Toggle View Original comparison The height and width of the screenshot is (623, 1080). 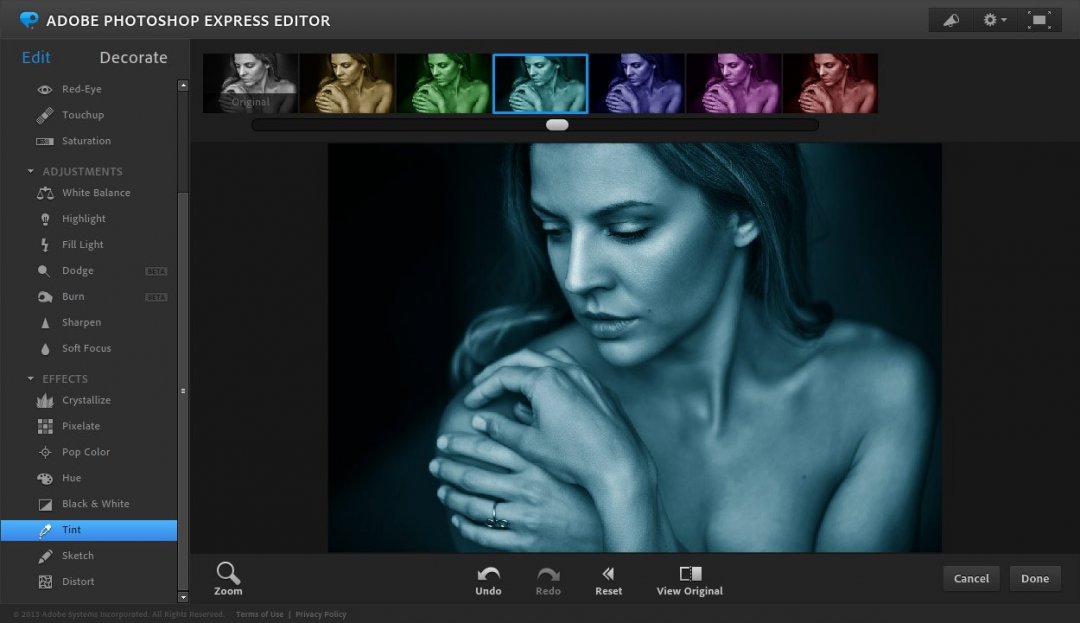[x=689, y=581]
